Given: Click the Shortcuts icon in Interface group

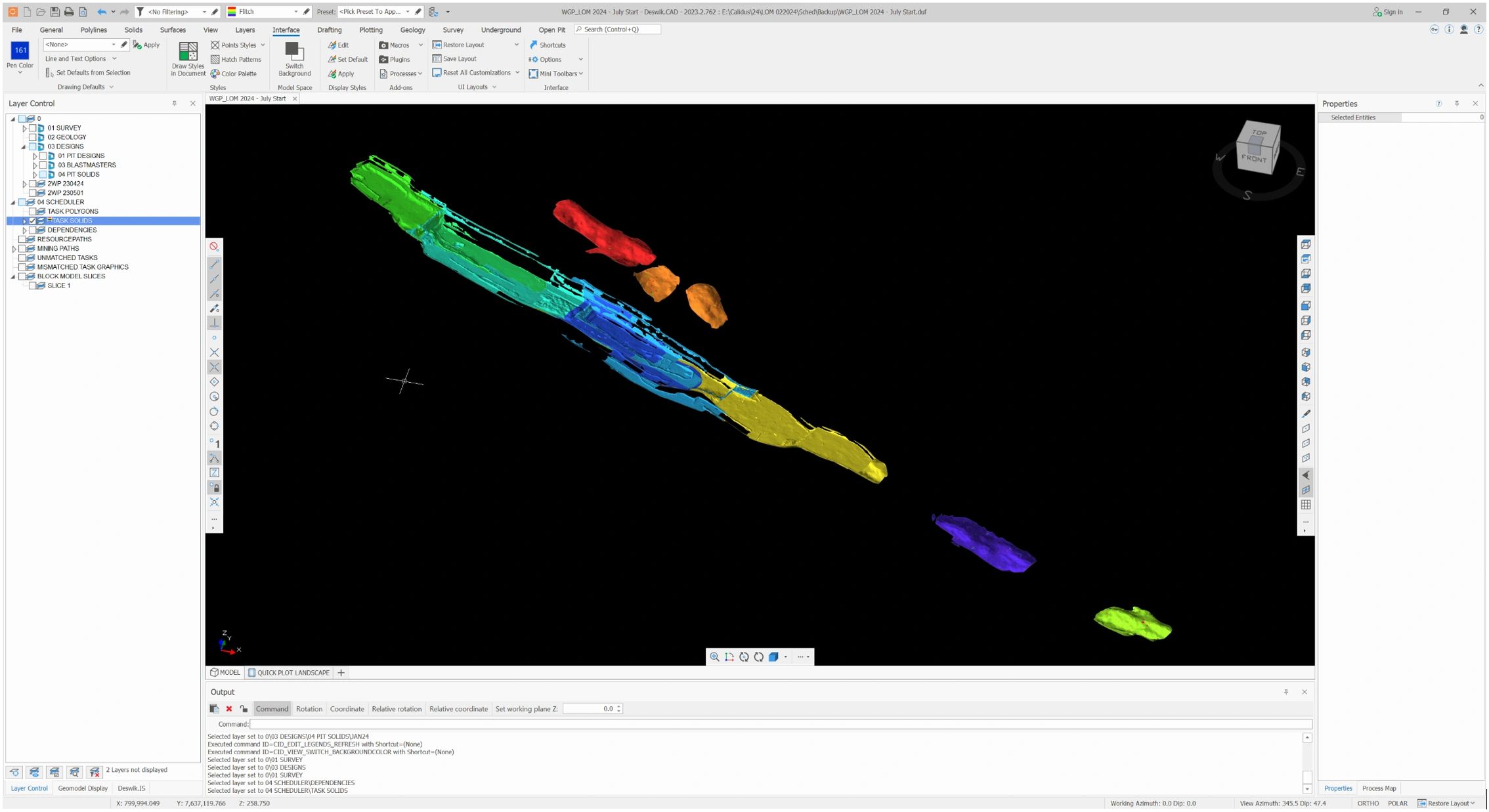Looking at the screenshot, I should [533, 45].
